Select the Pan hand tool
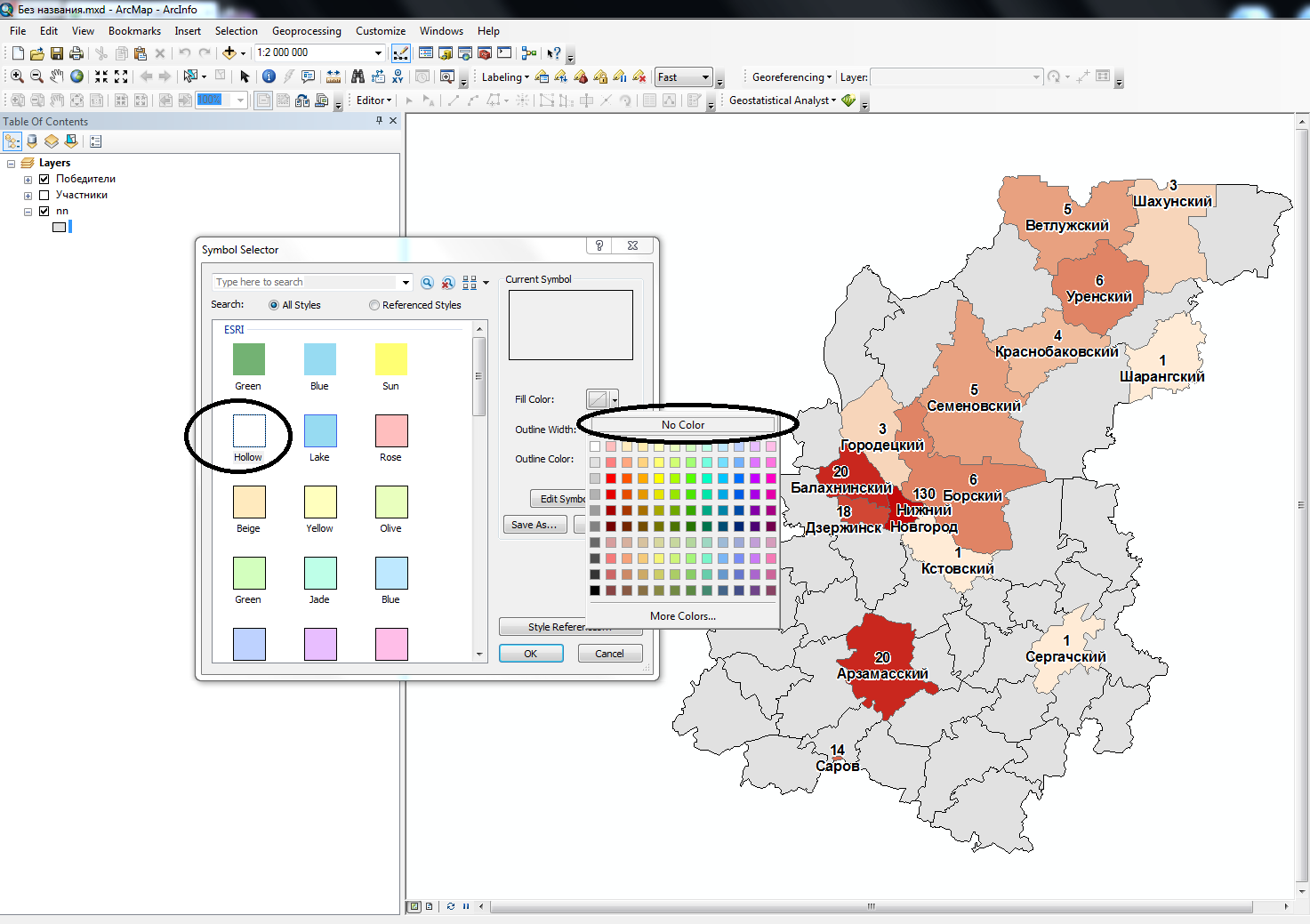 pyautogui.click(x=57, y=76)
